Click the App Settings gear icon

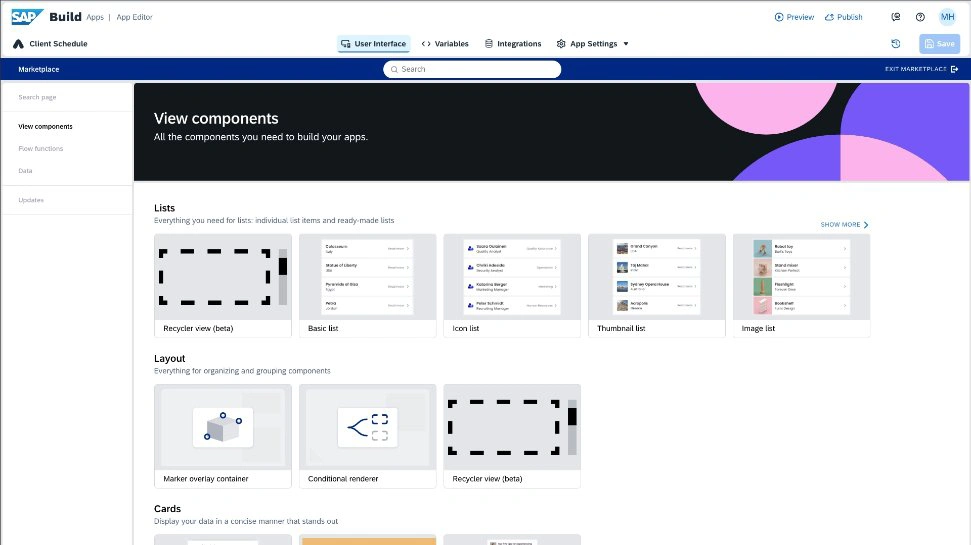pos(561,44)
